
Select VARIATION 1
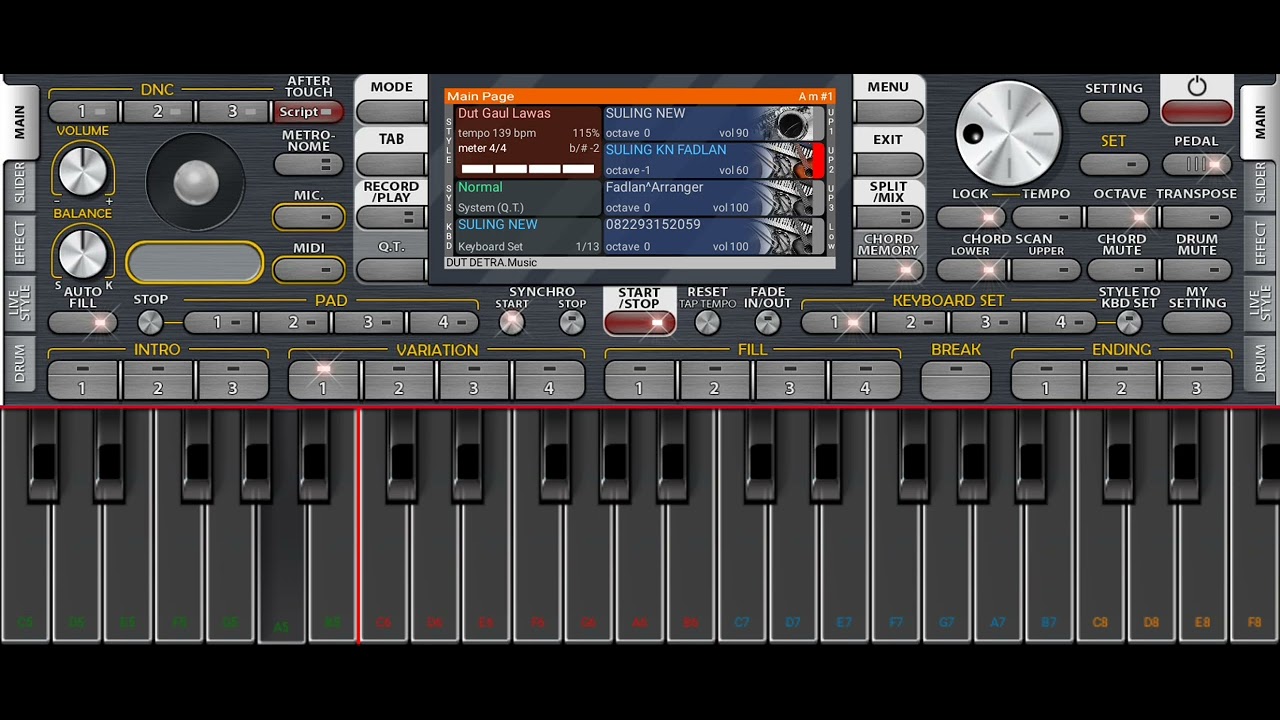pos(324,380)
